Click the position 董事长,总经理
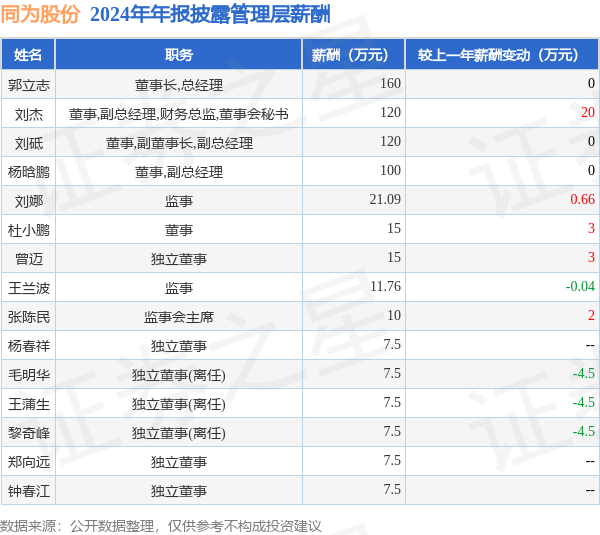The height and width of the screenshot is (535, 600). [x=179, y=85]
